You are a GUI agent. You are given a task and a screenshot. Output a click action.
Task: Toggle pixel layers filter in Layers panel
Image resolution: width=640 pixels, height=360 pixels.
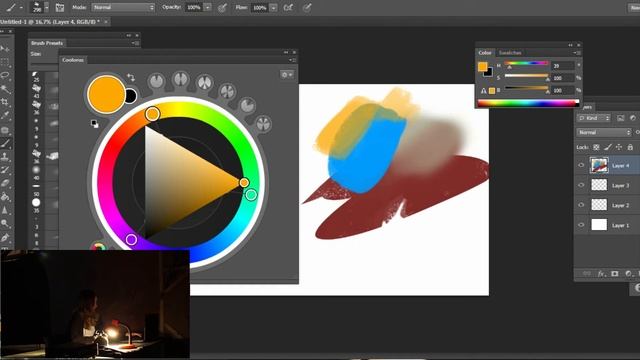(621, 118)
